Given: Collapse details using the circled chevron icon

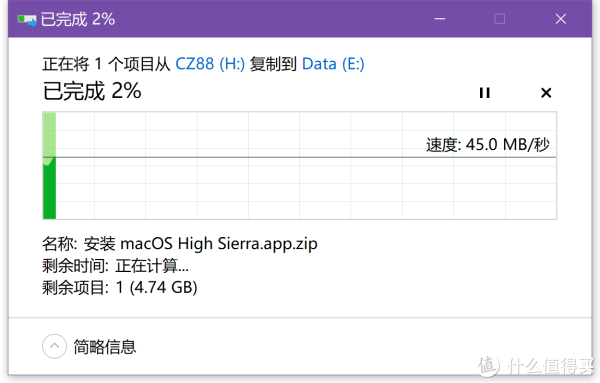Looking at the screenshot, I should (54, 346).
